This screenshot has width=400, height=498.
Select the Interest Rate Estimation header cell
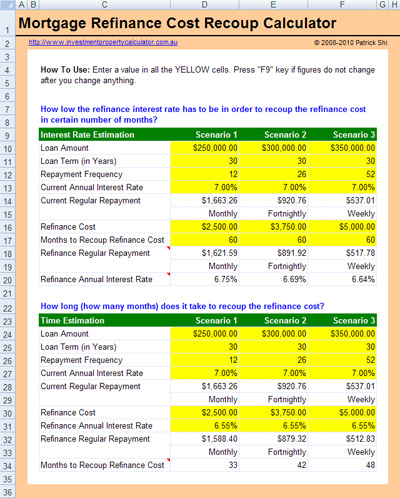point(105,135)
